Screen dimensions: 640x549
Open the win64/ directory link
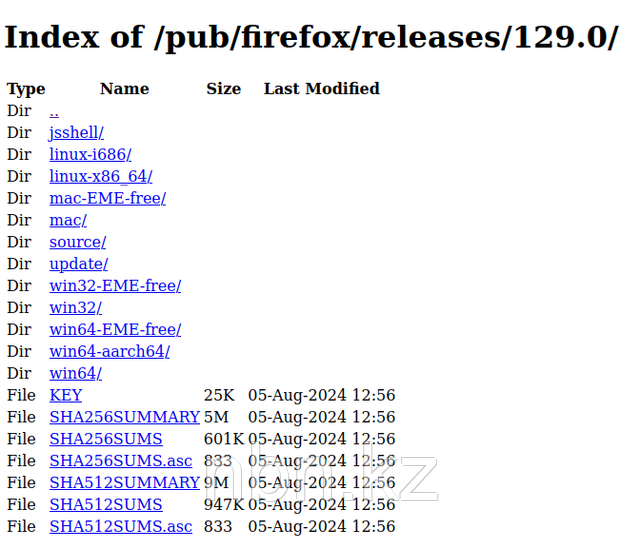76,373
